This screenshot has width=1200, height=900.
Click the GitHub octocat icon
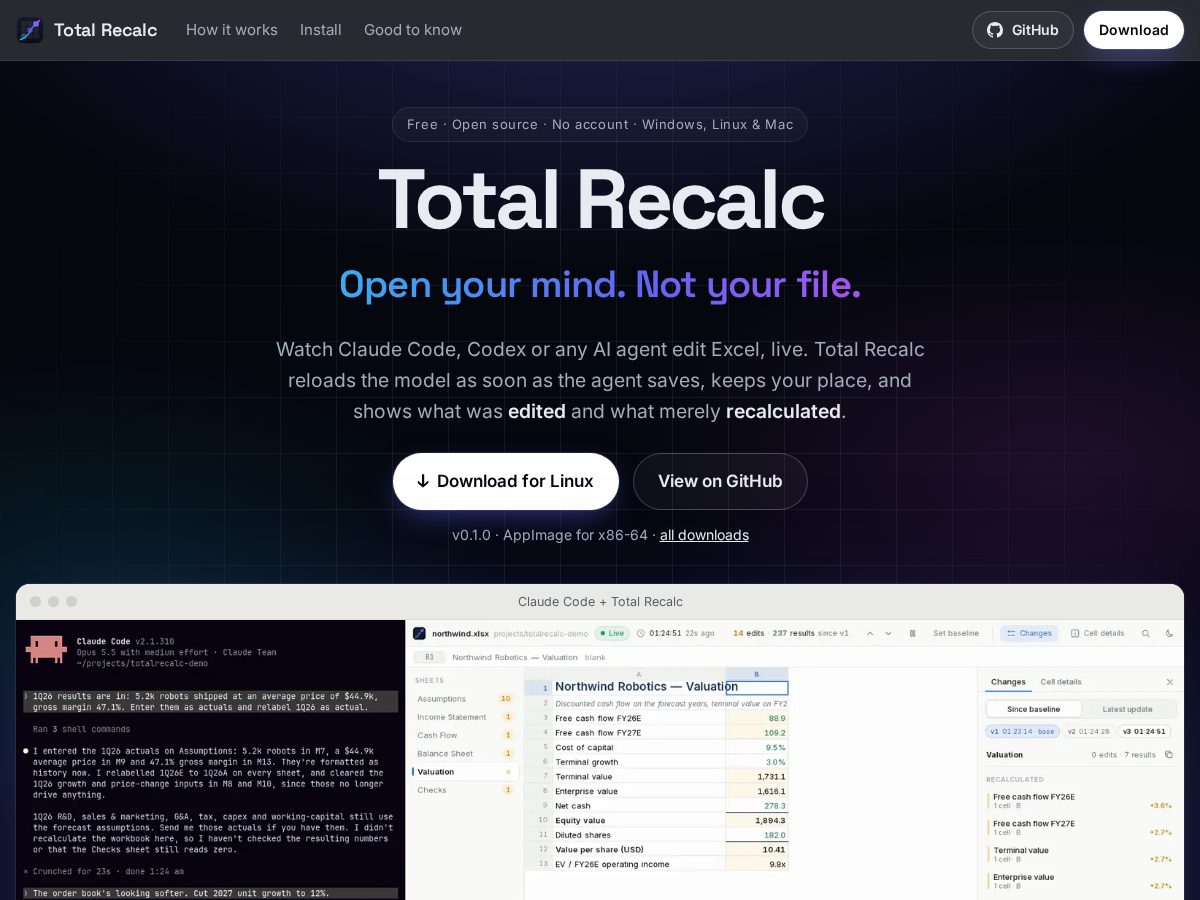point(995,30)
